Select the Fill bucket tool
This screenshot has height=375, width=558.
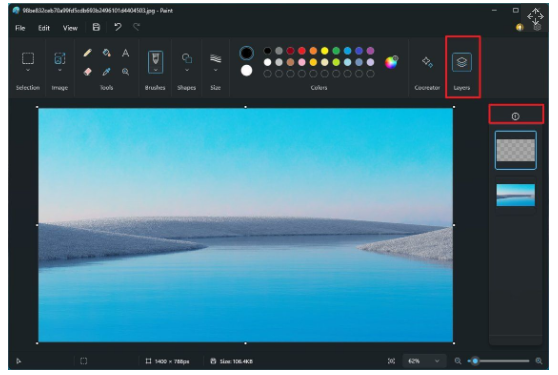(106, 53)
